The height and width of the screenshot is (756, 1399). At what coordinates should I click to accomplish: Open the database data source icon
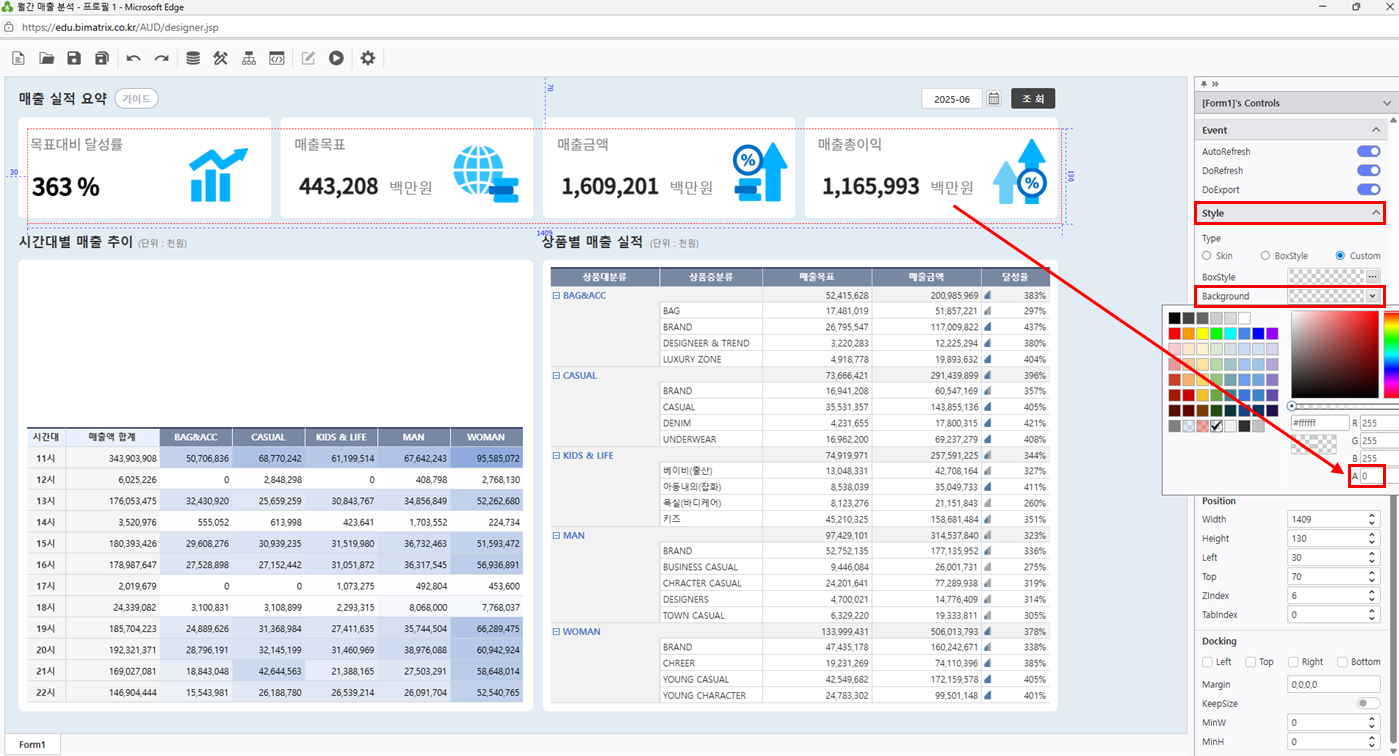click(x=193, y=59)
